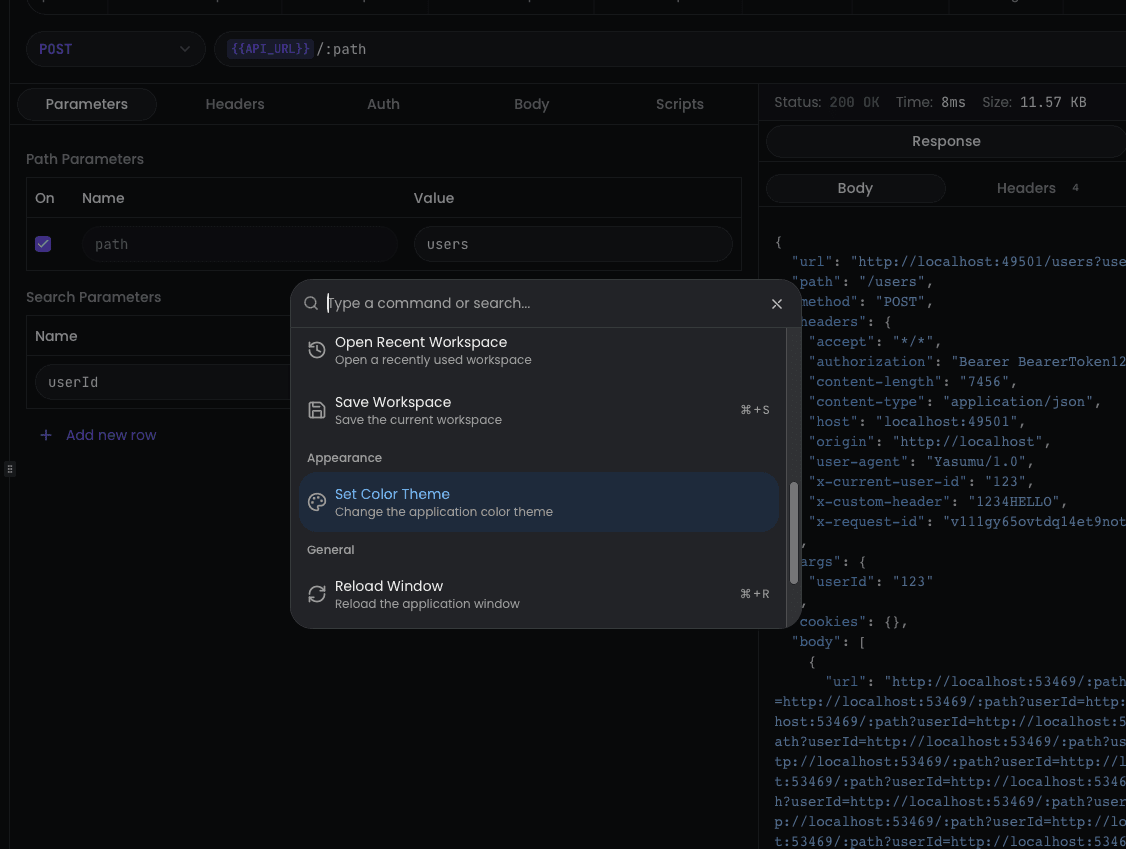1126x849 pixels.
Task: Click the save icon next to Save Workspace
Action: (317, 409)
